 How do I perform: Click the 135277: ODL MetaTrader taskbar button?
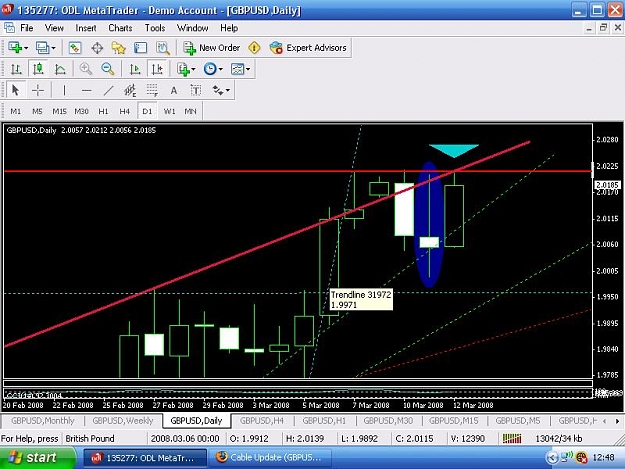[x=145, y=457]
